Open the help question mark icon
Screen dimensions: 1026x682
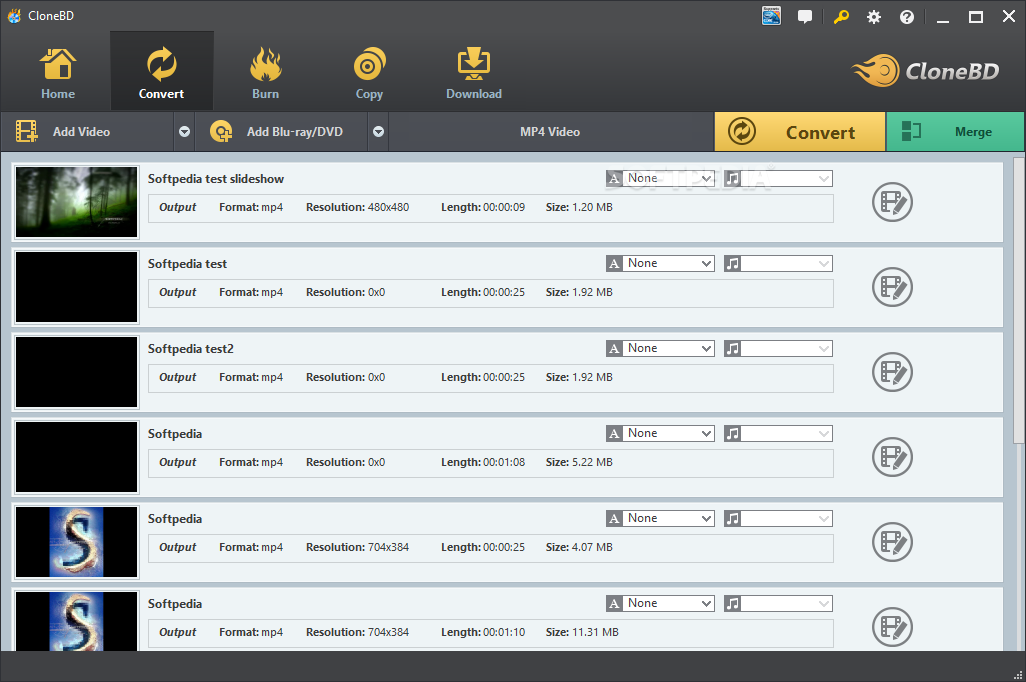(906, 17)
